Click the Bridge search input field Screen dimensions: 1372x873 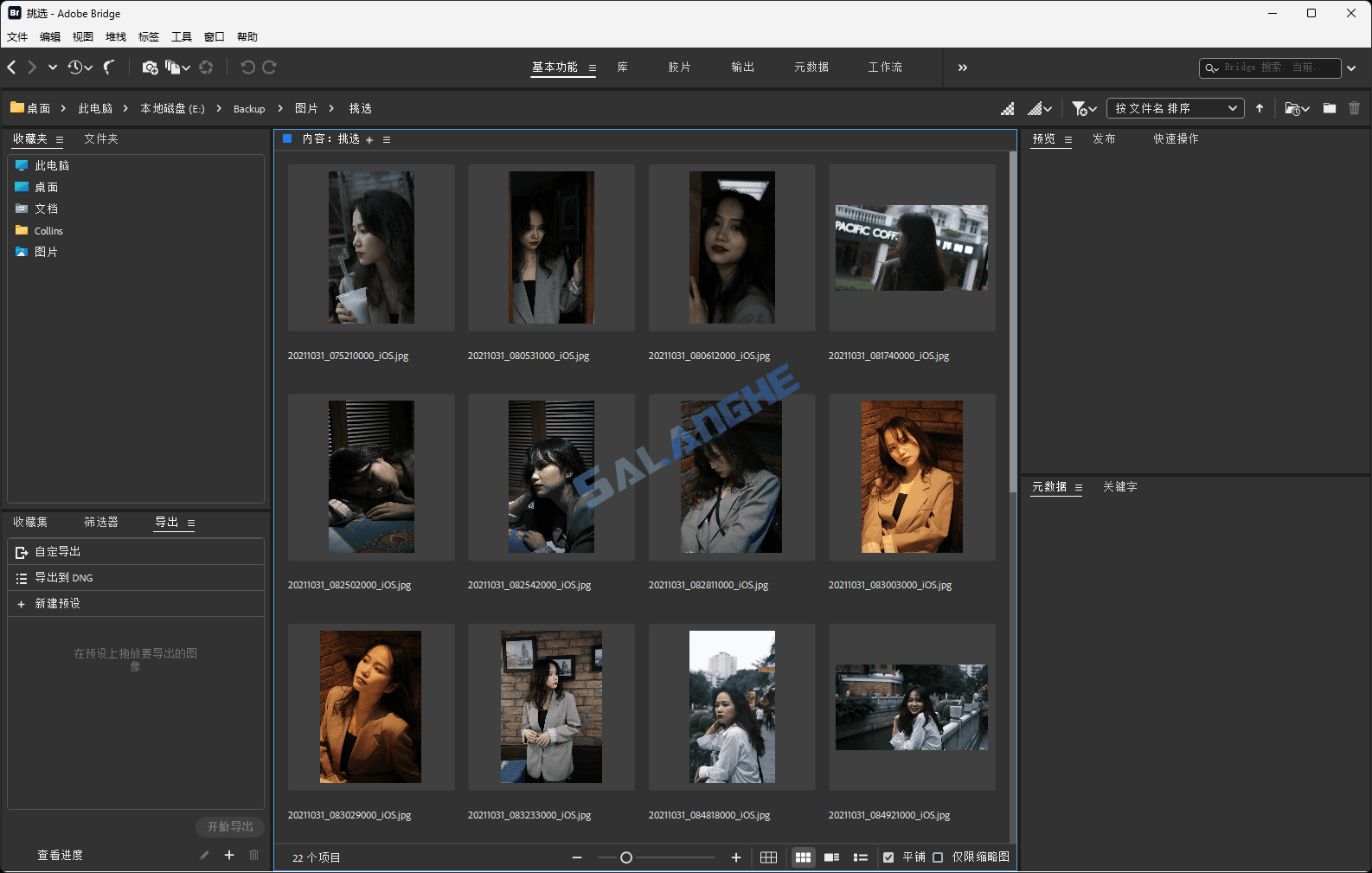pos(1270,67)
